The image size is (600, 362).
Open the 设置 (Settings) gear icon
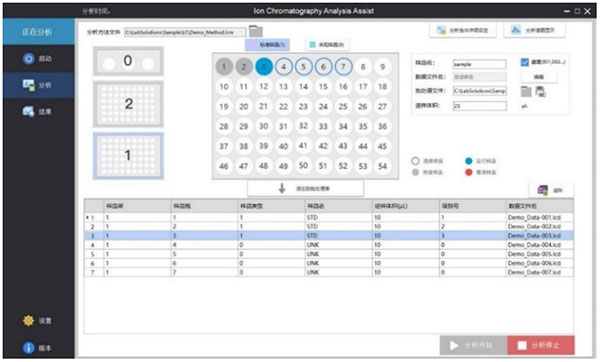point(28,320)
